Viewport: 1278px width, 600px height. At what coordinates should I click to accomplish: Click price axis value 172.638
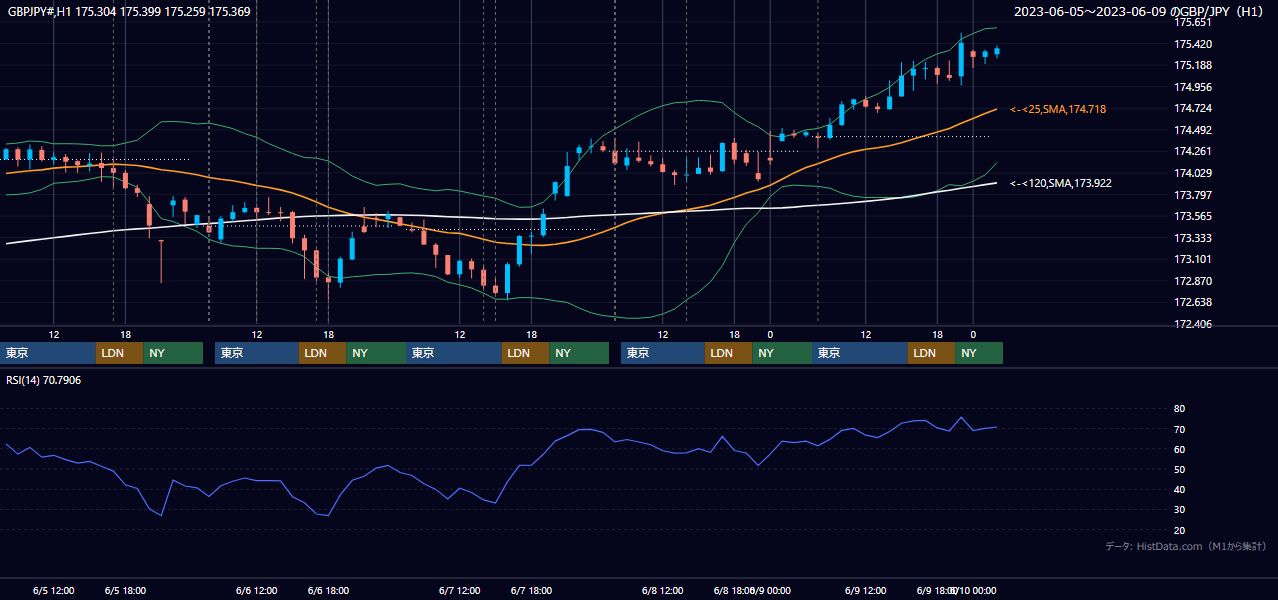1193,303
